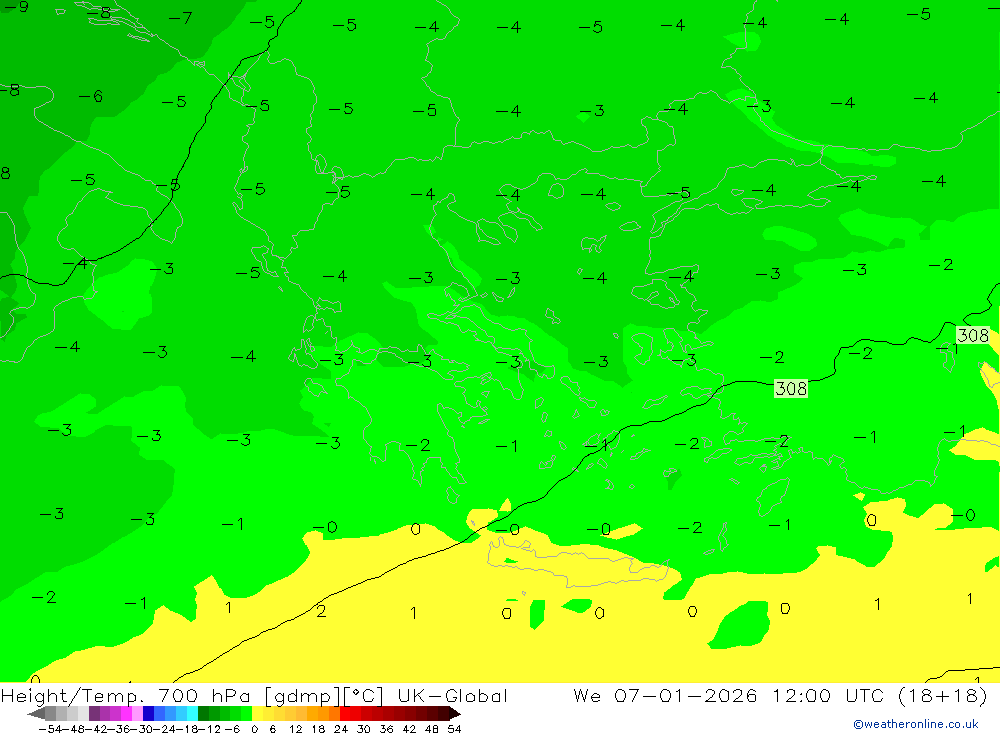Click the bright red legend swatch above 24

click(x=345, y=714)
